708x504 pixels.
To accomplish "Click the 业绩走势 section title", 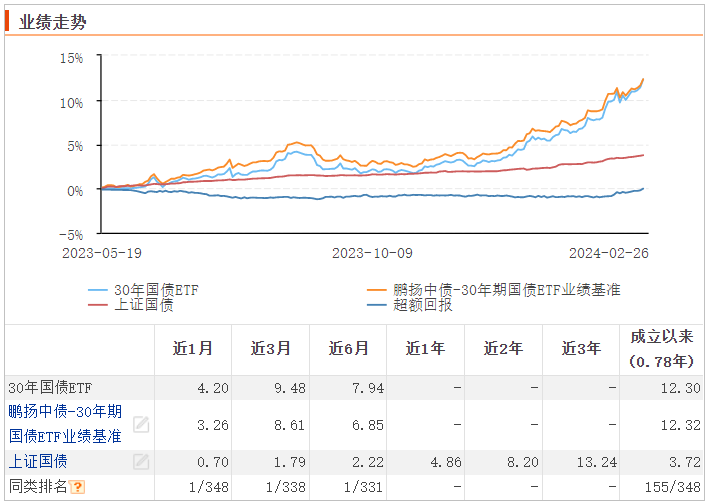I will click(53, 22).
